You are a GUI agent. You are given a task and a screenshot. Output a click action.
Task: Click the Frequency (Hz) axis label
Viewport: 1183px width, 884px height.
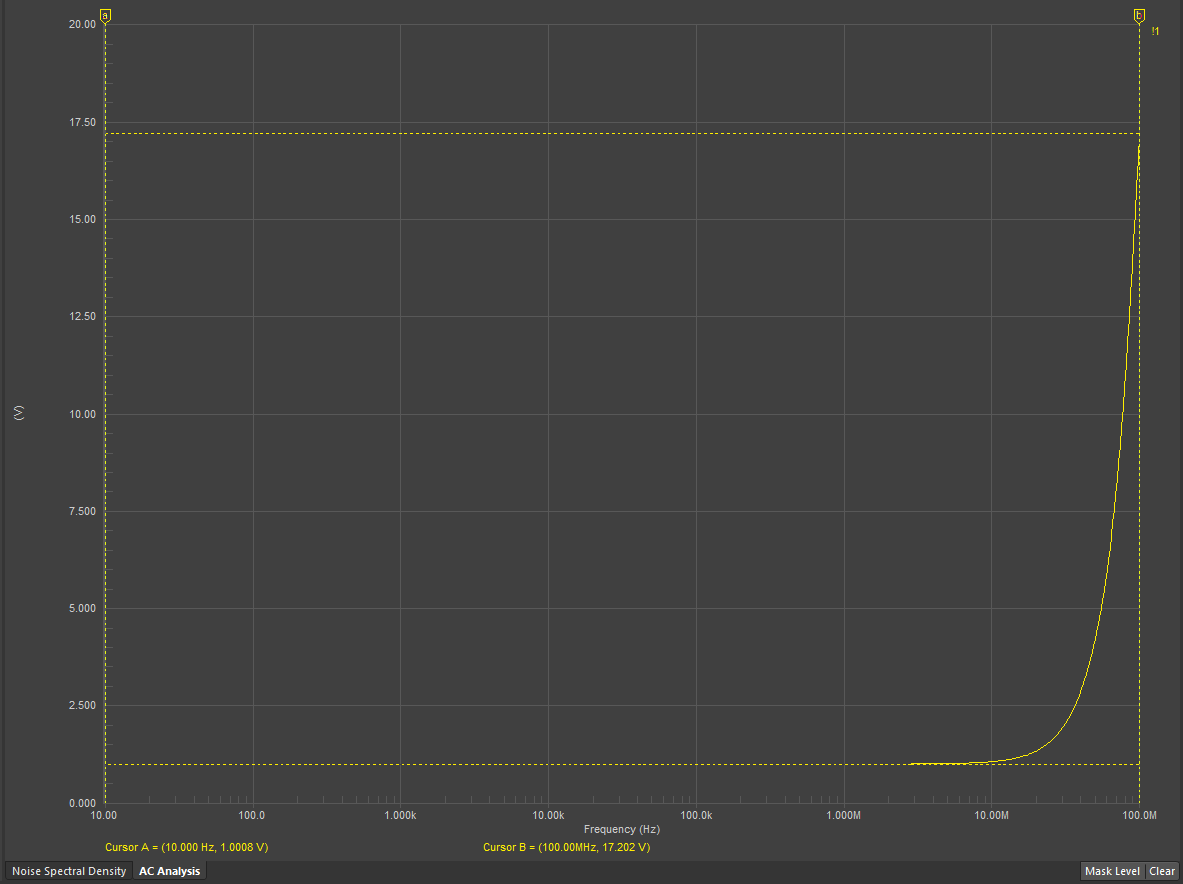(622, 829)
